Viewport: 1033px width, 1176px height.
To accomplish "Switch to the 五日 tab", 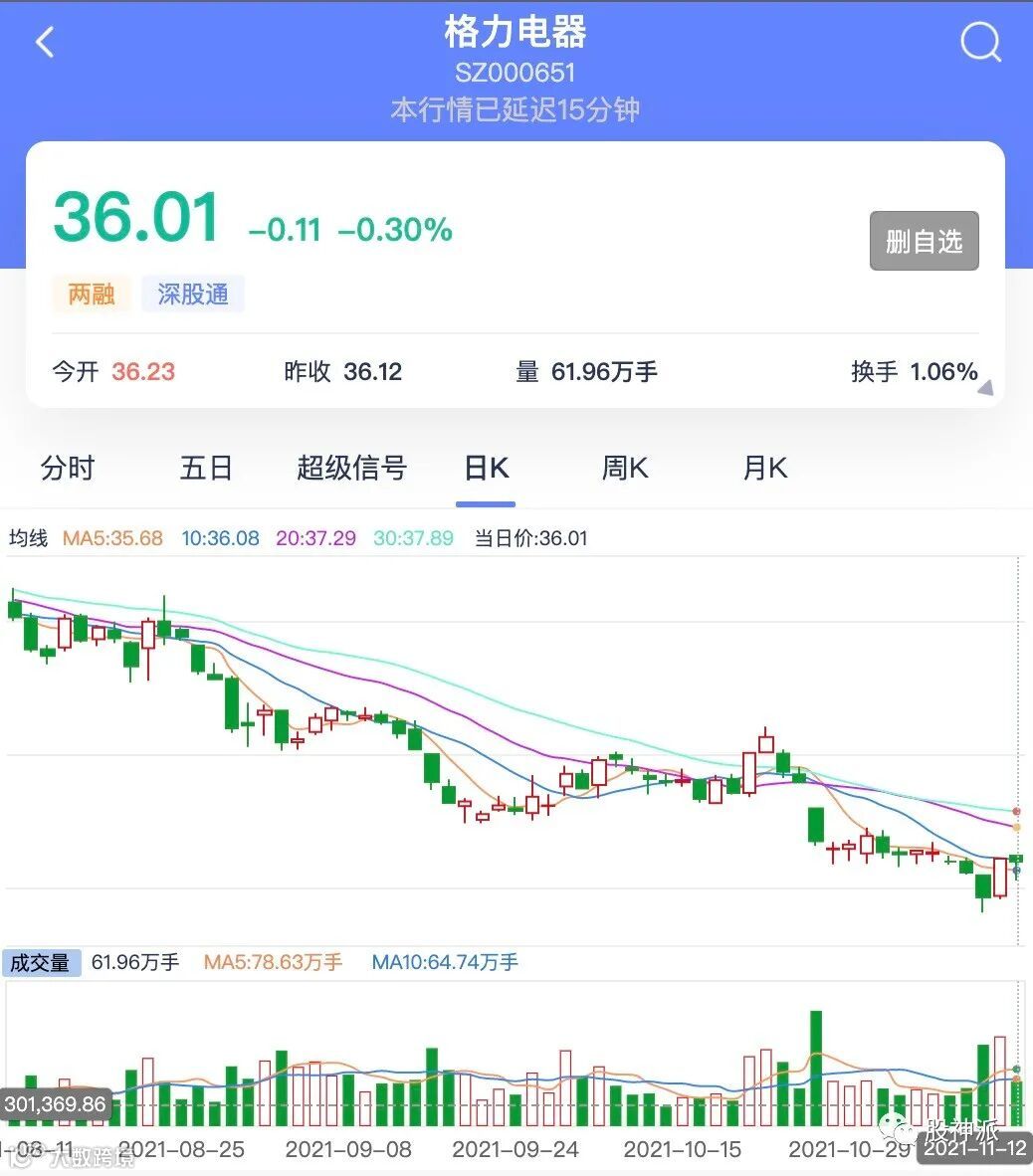I will pyautogui.click(x=206, y=468).
